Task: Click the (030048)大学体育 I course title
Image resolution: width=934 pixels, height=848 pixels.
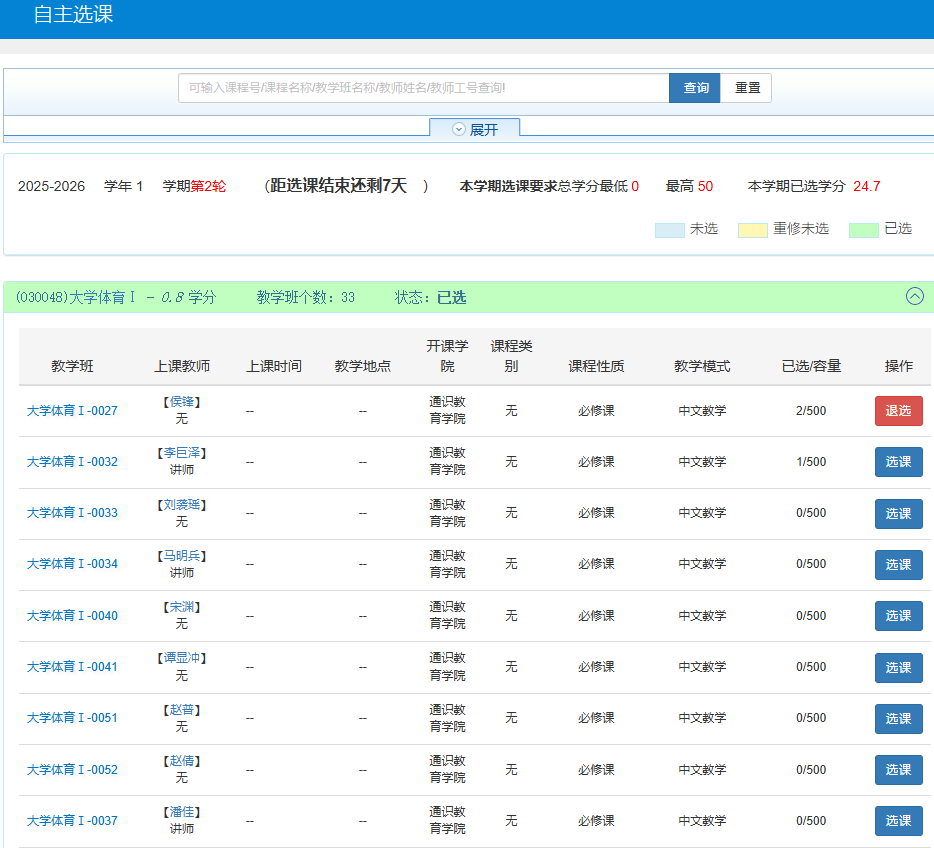Action: pyautogui.click(x=75, y=297)
